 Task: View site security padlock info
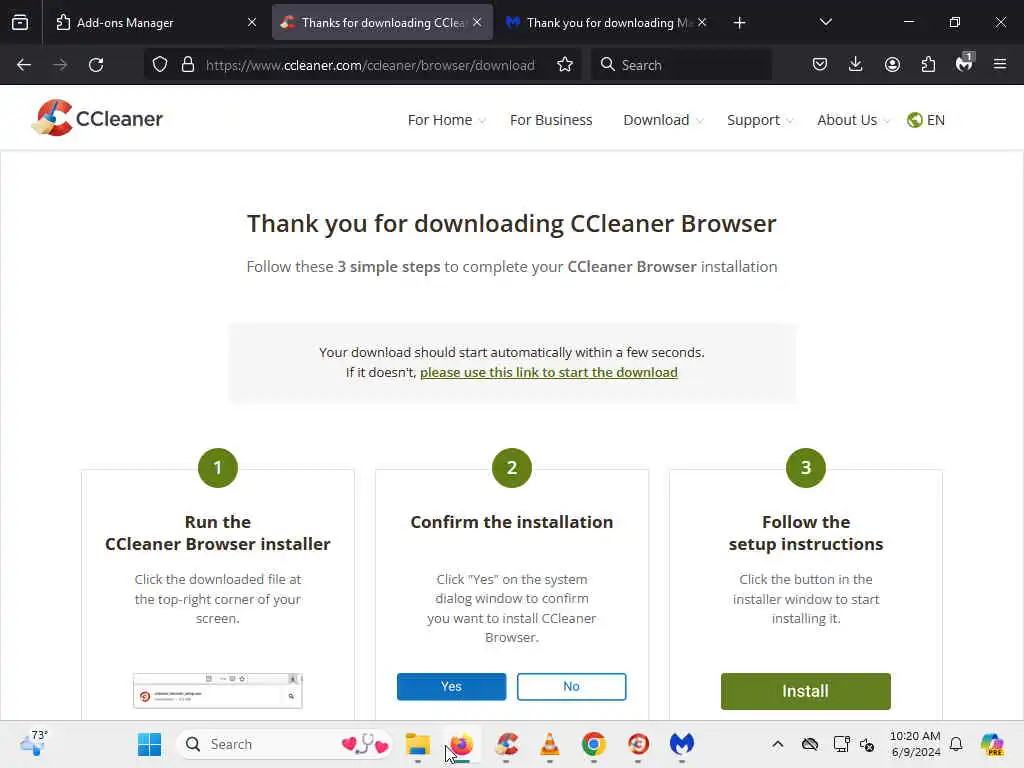pyautogui.click(x=188, y=65)
